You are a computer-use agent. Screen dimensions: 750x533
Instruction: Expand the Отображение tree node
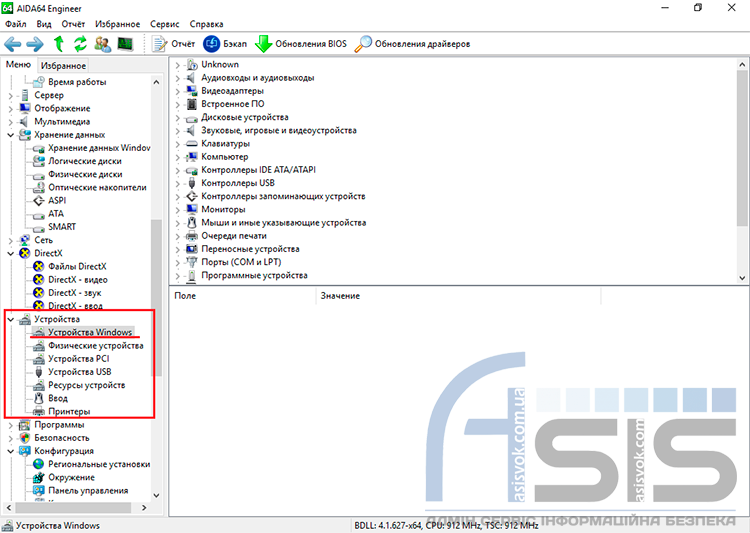tap(11, 109)
